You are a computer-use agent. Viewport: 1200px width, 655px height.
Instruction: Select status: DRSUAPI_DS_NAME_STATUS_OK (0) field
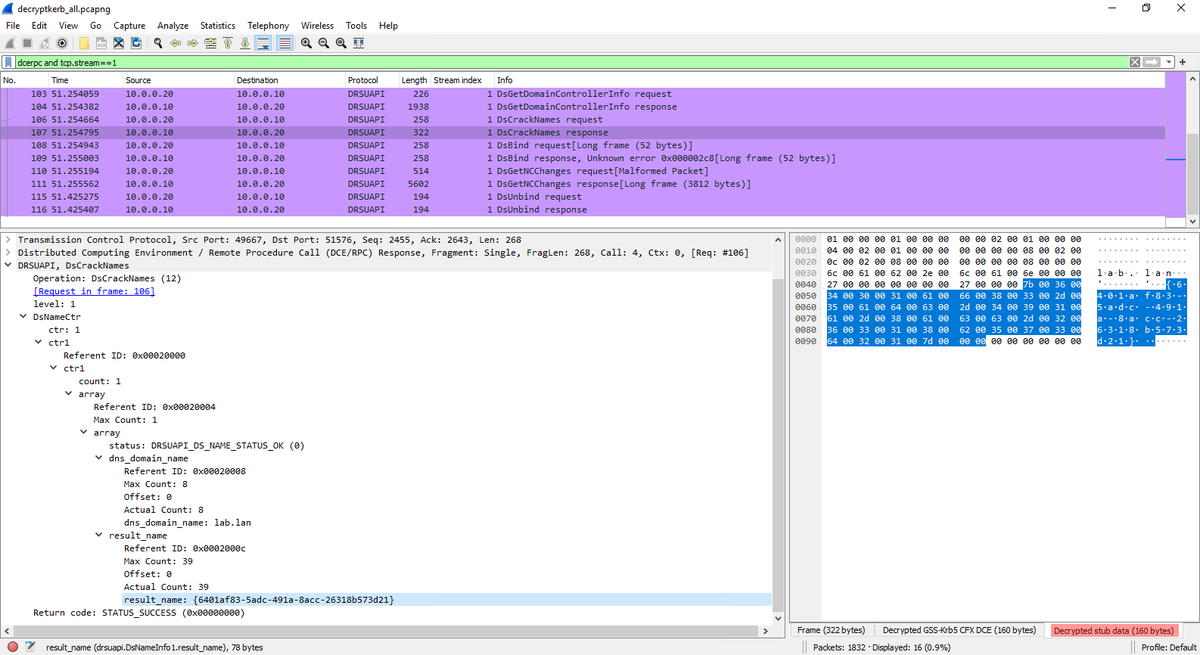(x=206, y=445)
